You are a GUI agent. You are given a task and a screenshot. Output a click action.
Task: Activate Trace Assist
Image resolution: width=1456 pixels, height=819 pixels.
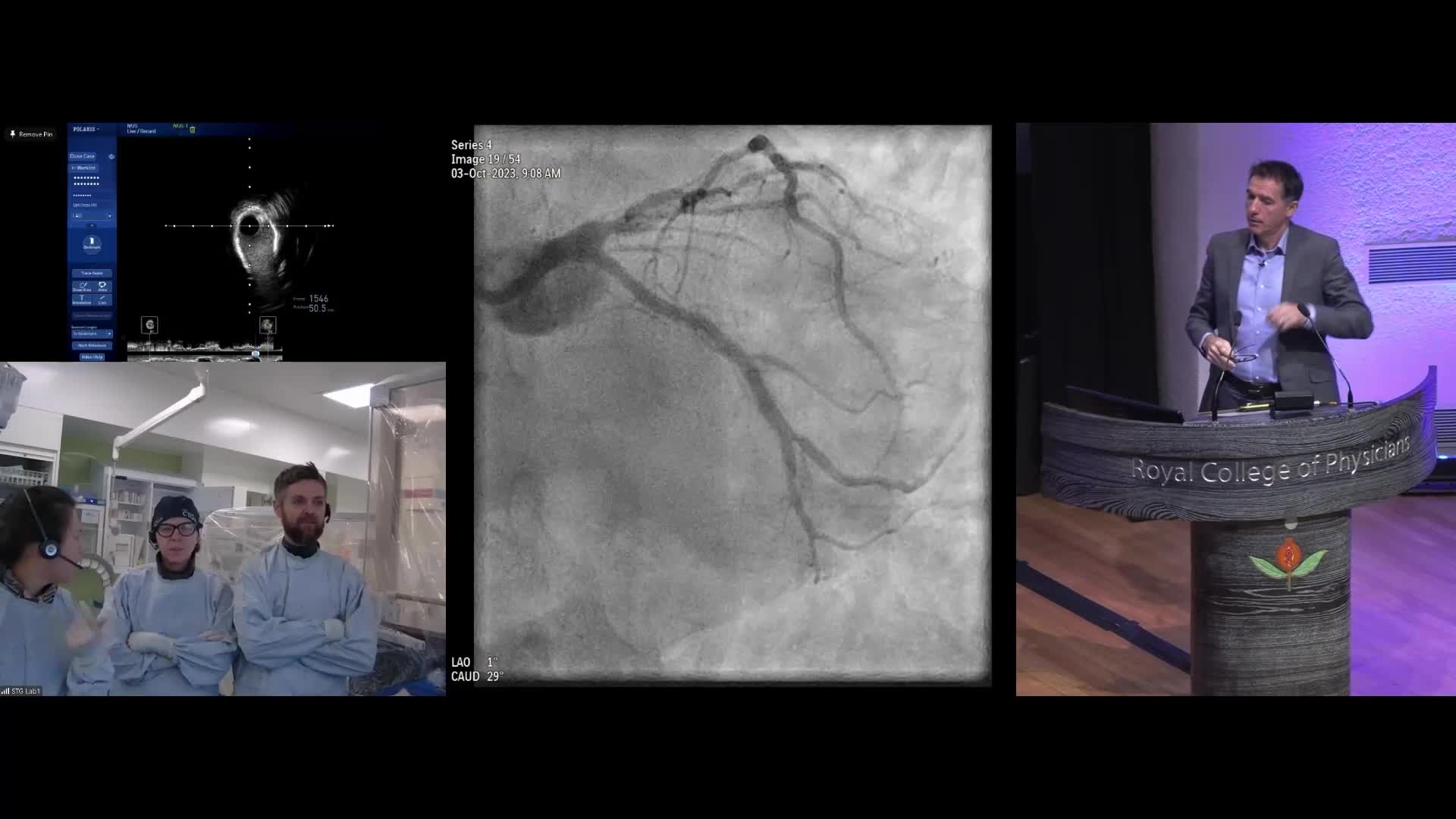click(x=92, y=273)
